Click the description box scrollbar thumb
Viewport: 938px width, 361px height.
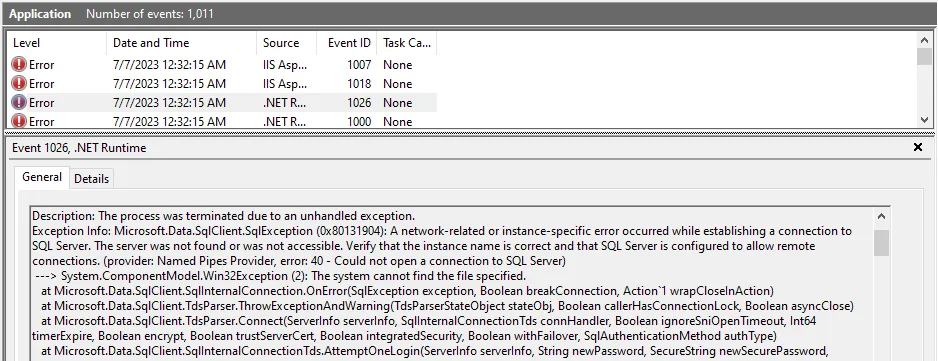[x=881, y=242]
